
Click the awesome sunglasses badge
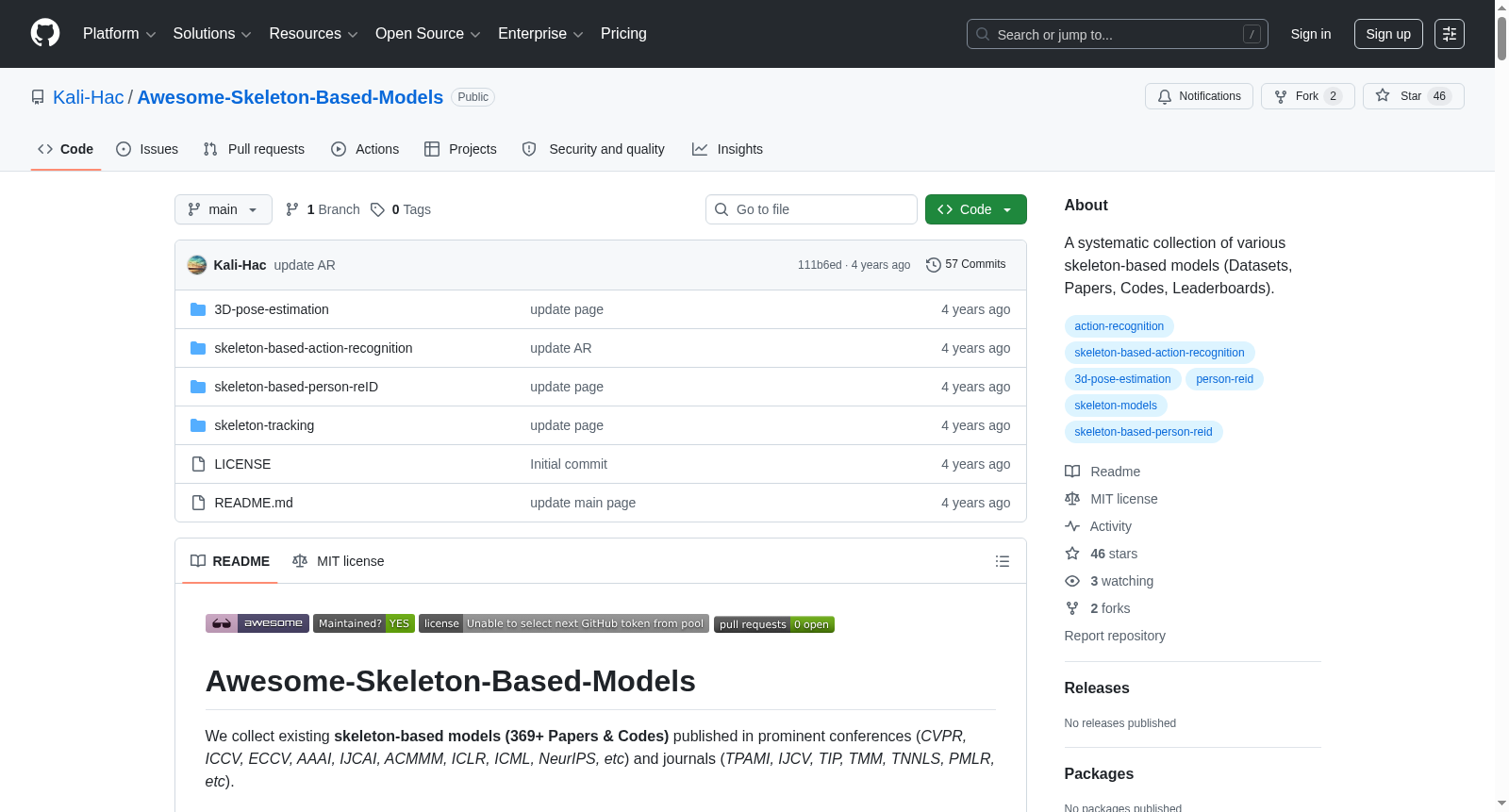[257, 623]
